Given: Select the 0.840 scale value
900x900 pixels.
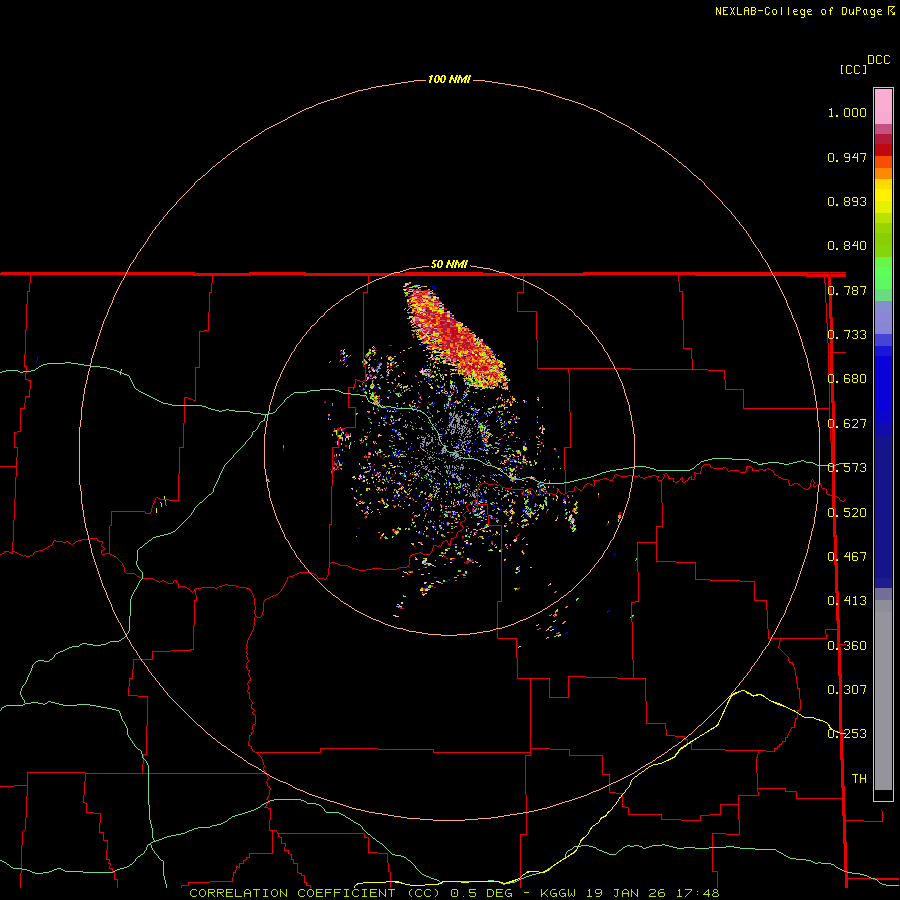Looking at the screenshot, I should click(847, 246).
